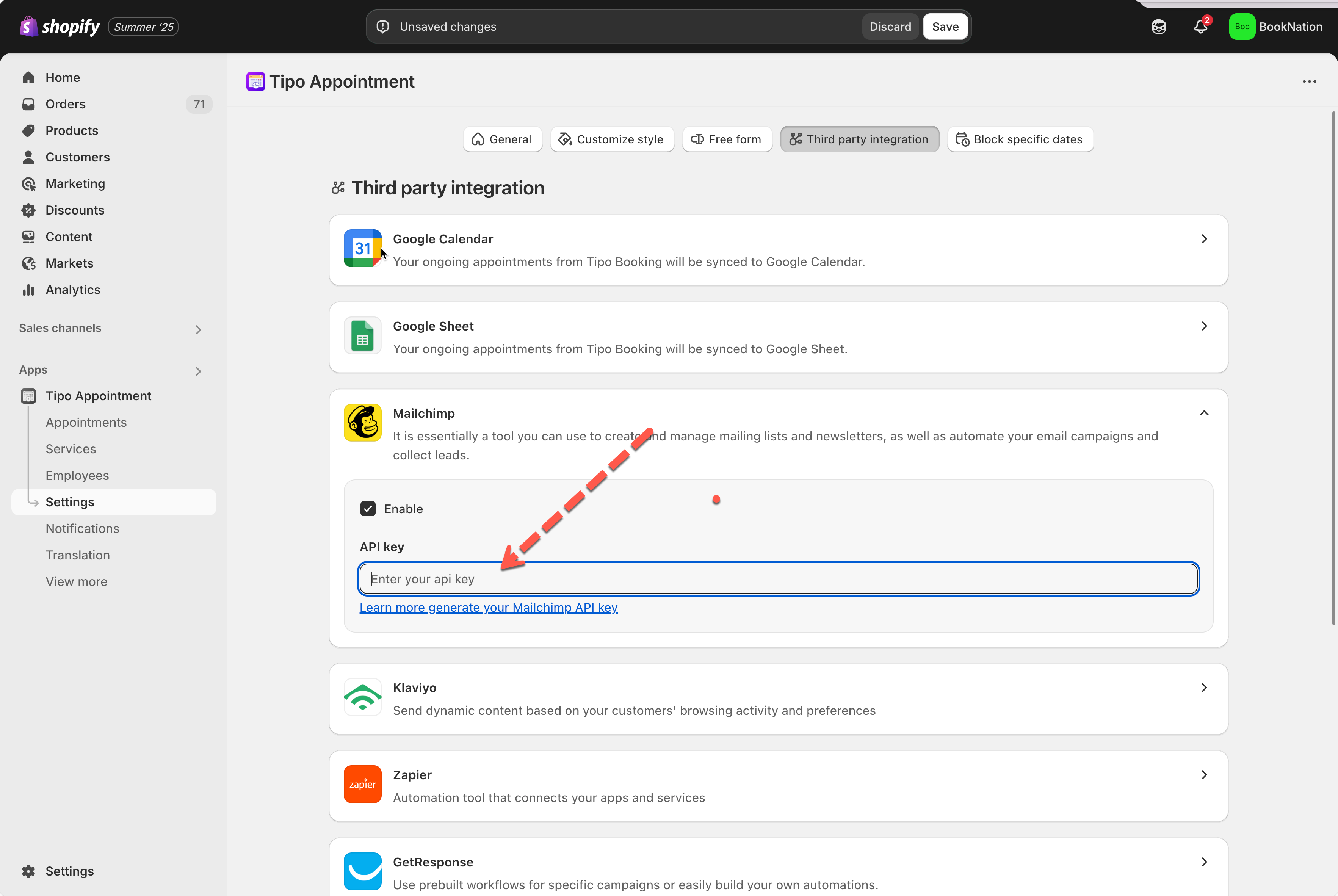
Task: Click the Klaviyo logo icon
Action: (x=362, y=697)
